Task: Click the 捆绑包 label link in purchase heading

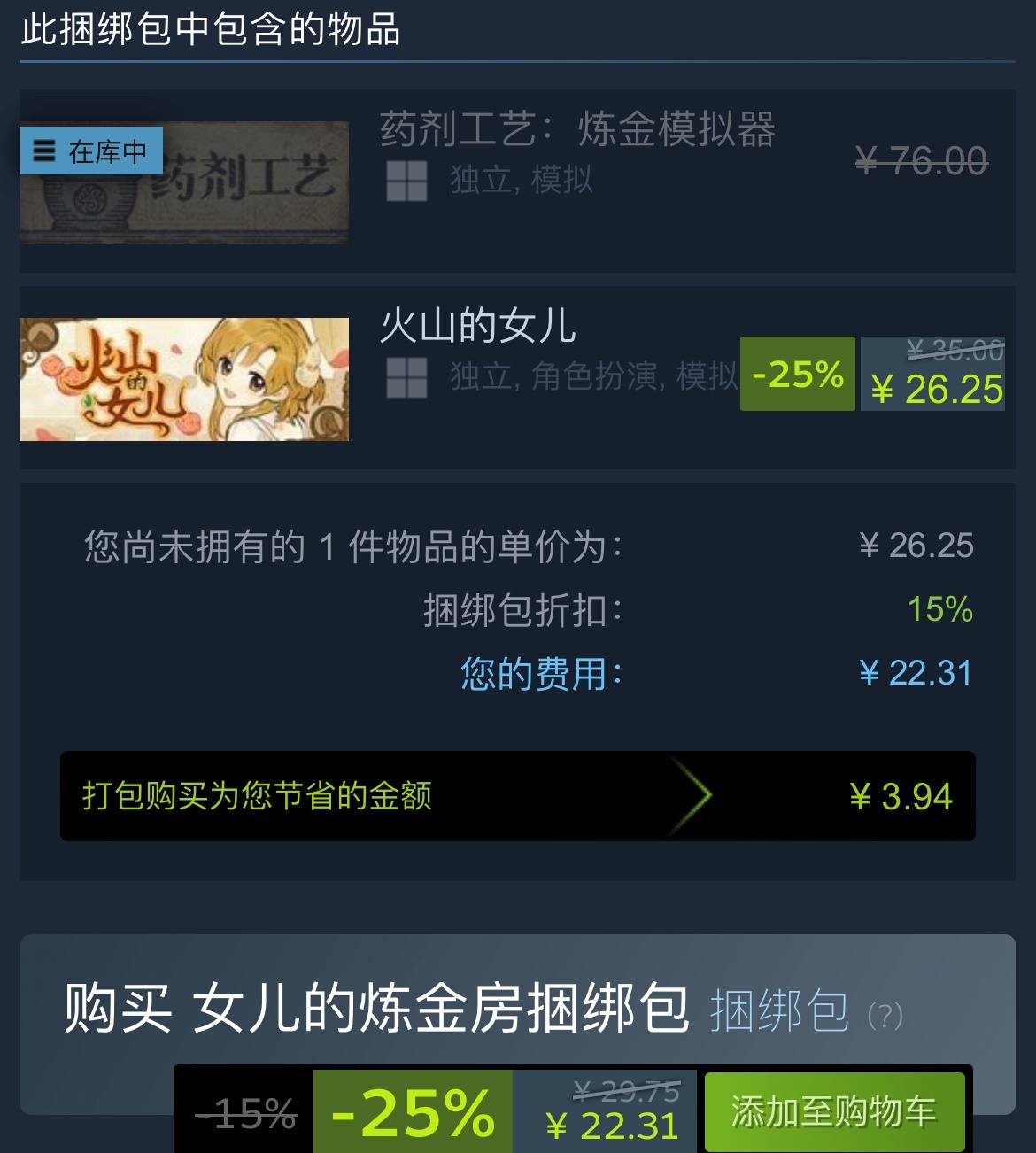Action: point(780,1011)
